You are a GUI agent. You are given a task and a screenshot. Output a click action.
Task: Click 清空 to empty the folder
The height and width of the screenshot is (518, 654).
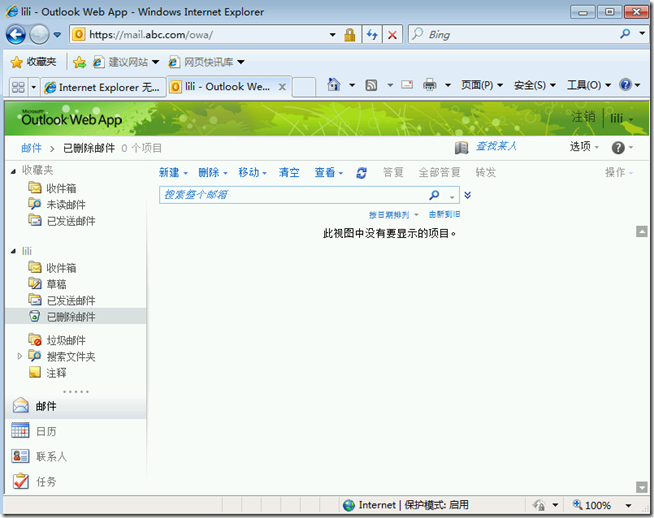tap(289, 172)
